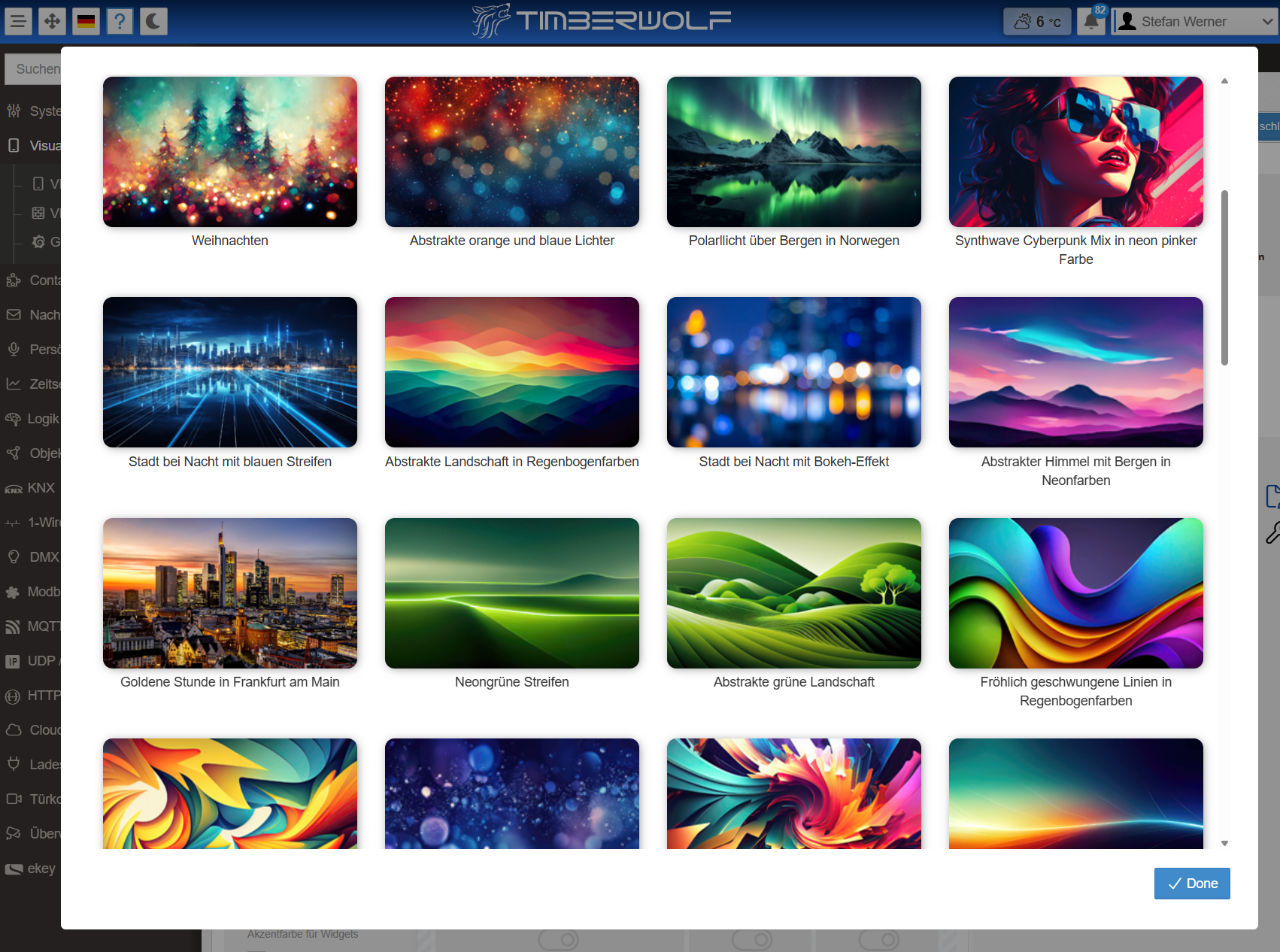Viewport: 1280px width, 952px height.
Task: Choose Polarlicht über Bergen in Norwegen image
Action: [794, 152]
